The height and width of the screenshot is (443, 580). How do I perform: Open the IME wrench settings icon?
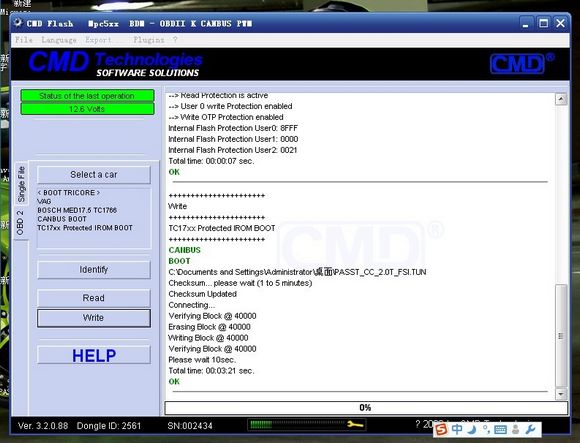pyautogui.click(x=530, y=429)
